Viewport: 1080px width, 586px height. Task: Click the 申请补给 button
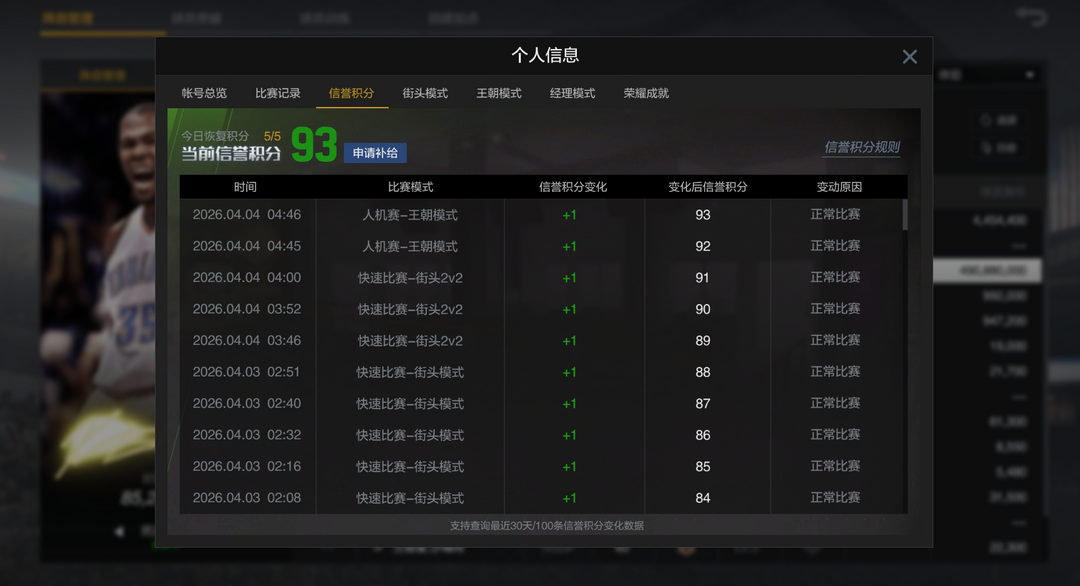(375, 153)
